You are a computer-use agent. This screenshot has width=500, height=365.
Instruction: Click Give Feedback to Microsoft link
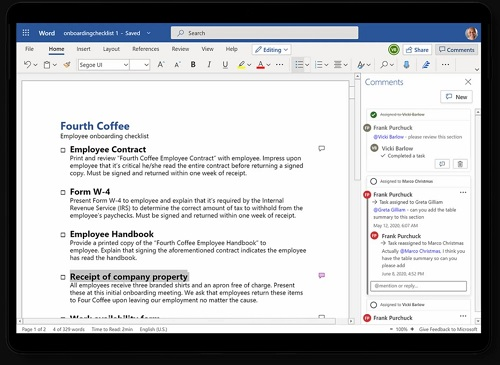[448, 329]
